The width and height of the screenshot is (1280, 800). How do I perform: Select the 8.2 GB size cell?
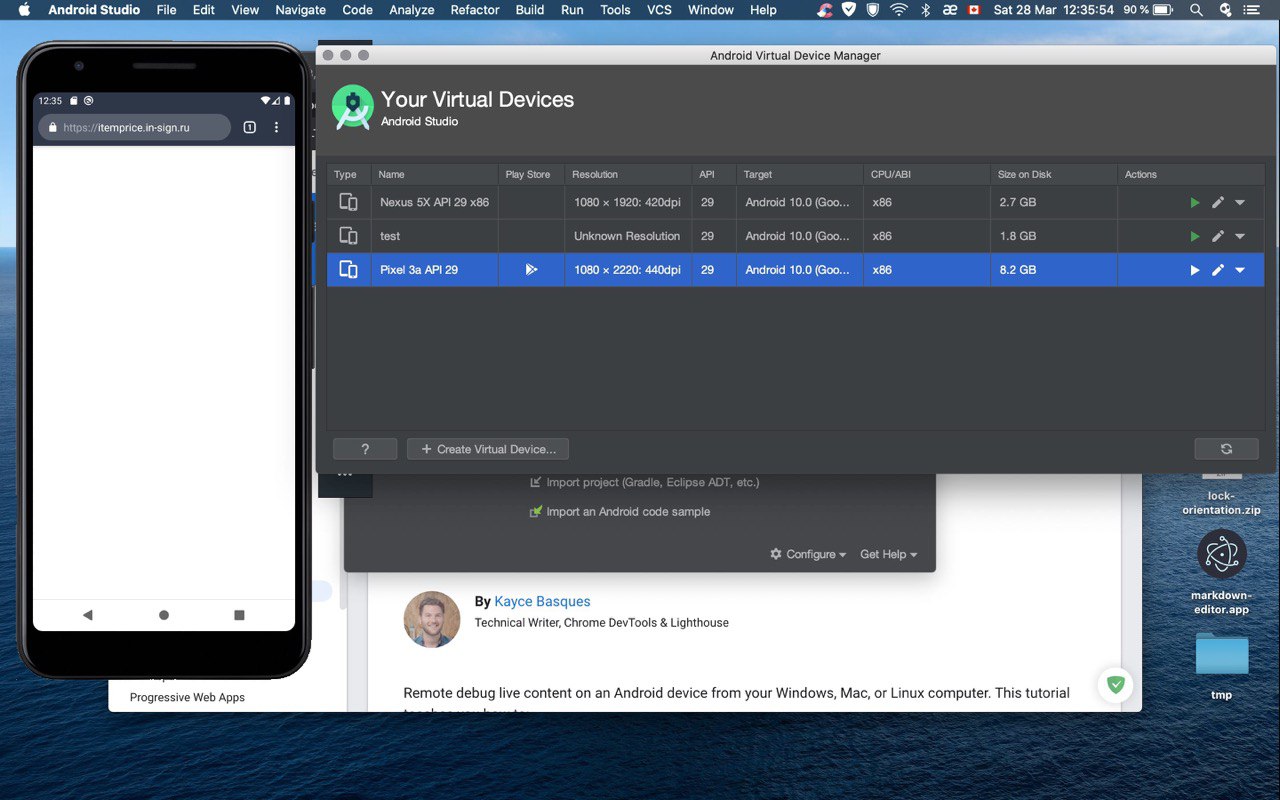[1054, 270]
